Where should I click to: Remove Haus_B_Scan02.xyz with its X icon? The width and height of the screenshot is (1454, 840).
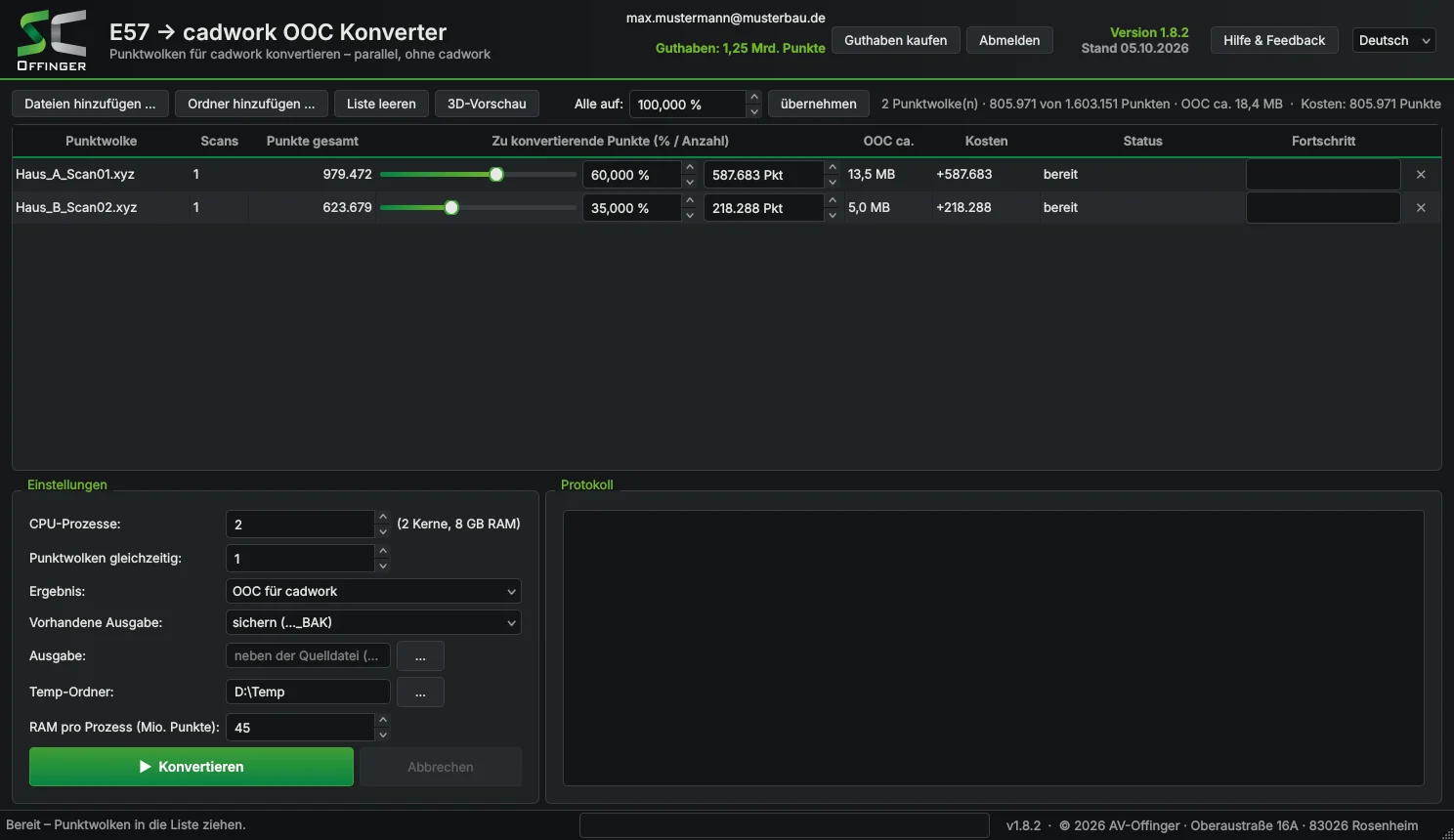tap(1421, 208)
